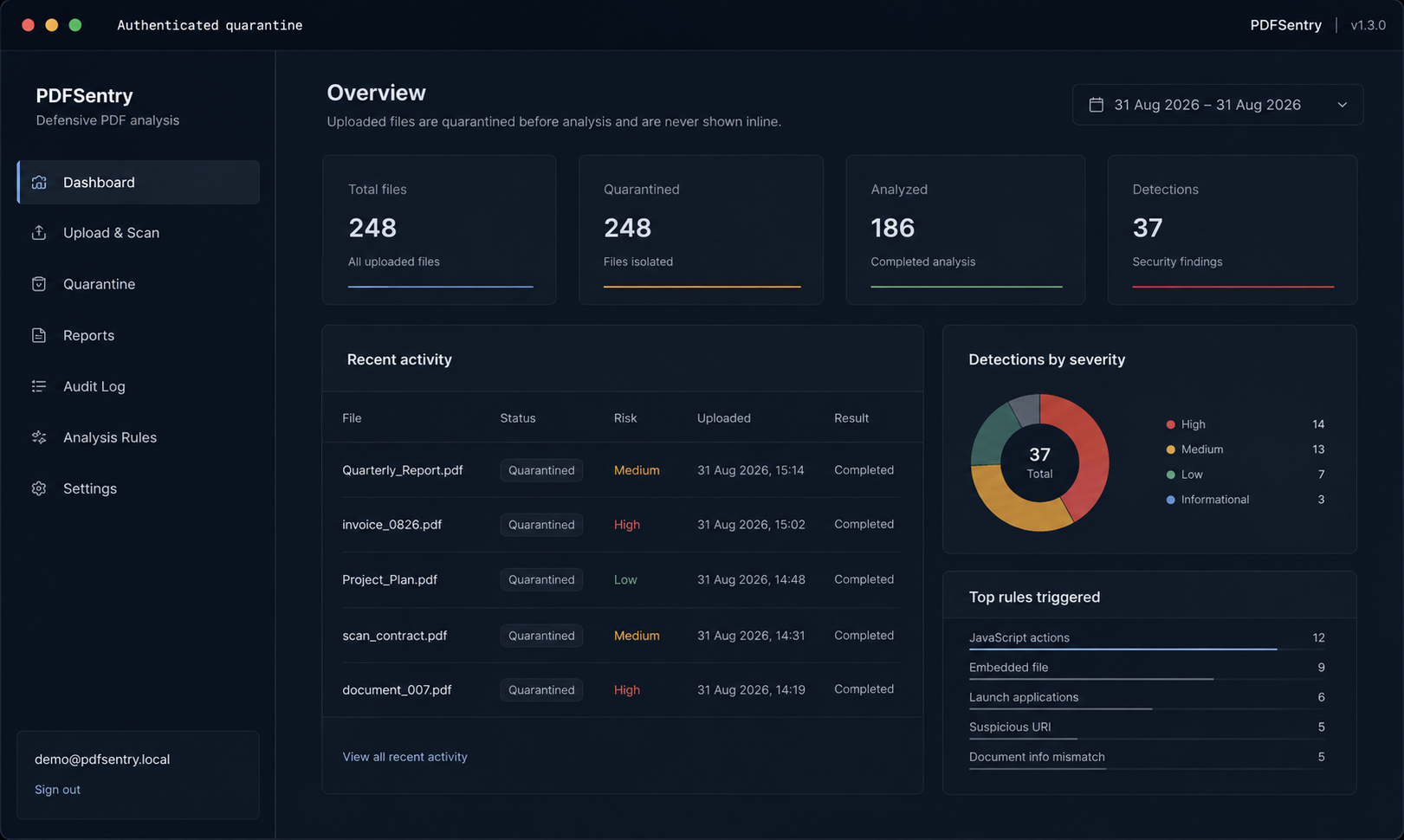Go to the Dashboard menu item
Viewport: 1404px width, 840px height.
(139, 183)
